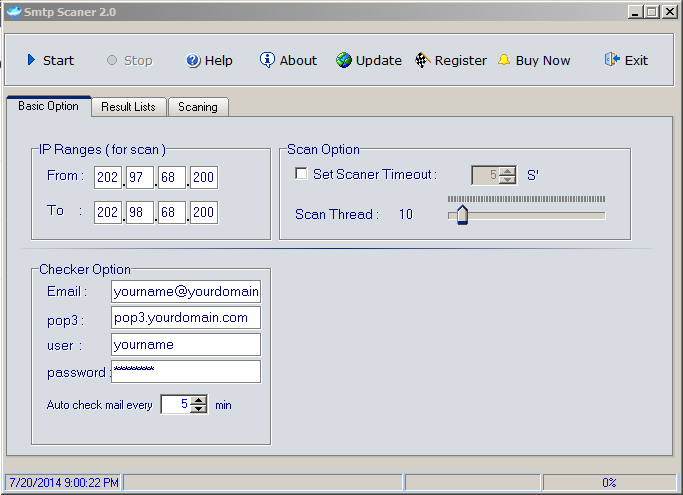The height and width of the screenshot is (495, 683).
Task: Increase auto check mail interval up arrow
Action: tap(199, 401)
